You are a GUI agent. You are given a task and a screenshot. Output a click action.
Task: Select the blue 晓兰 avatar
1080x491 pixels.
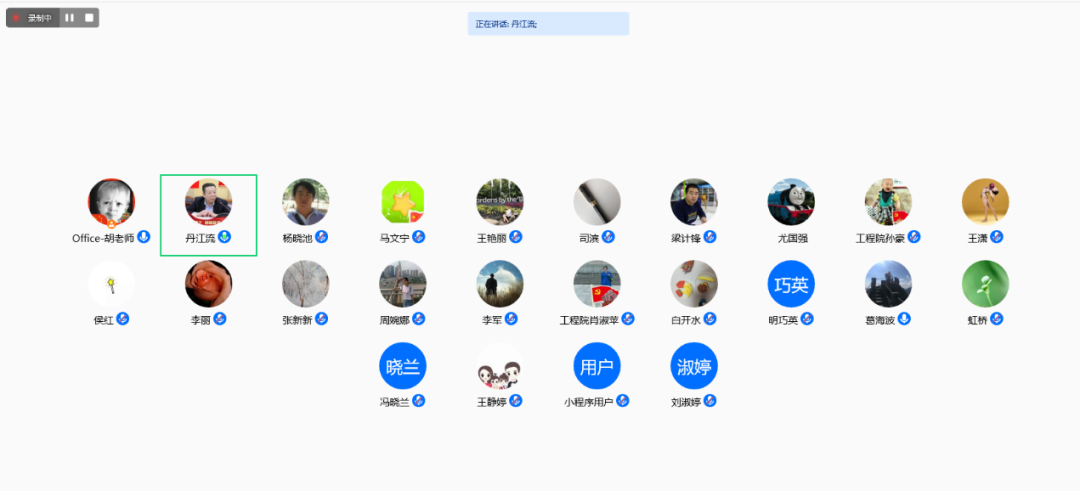pos(403,366)
